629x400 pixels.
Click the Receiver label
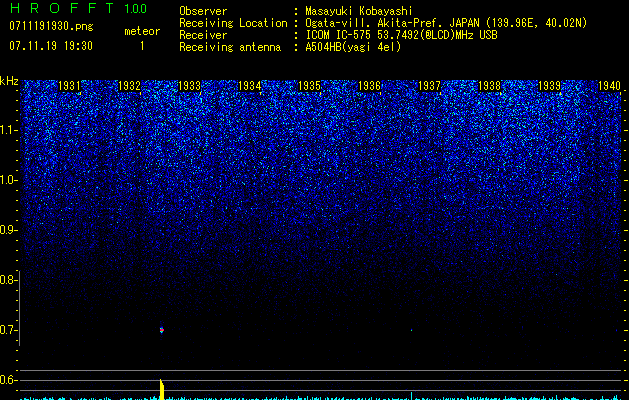coord(203,35)
